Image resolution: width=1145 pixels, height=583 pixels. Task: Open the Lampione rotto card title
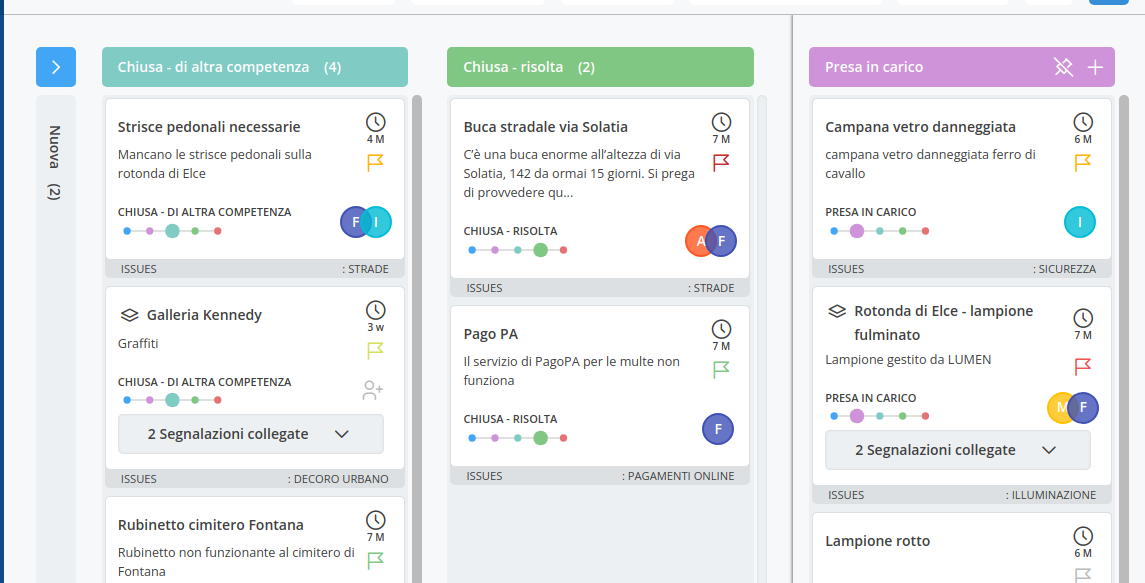point(877,541)
